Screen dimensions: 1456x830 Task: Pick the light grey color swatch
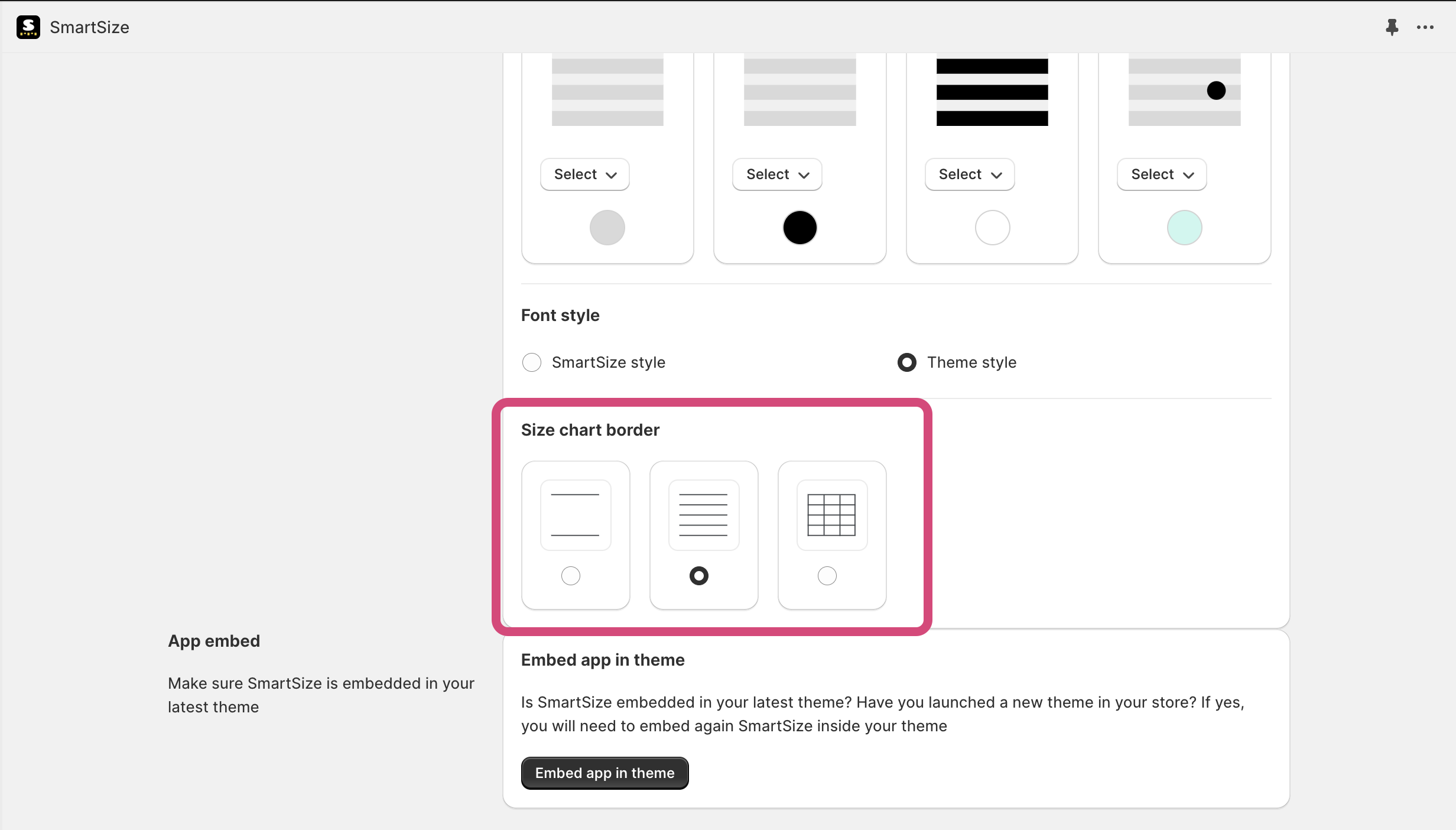607,228
